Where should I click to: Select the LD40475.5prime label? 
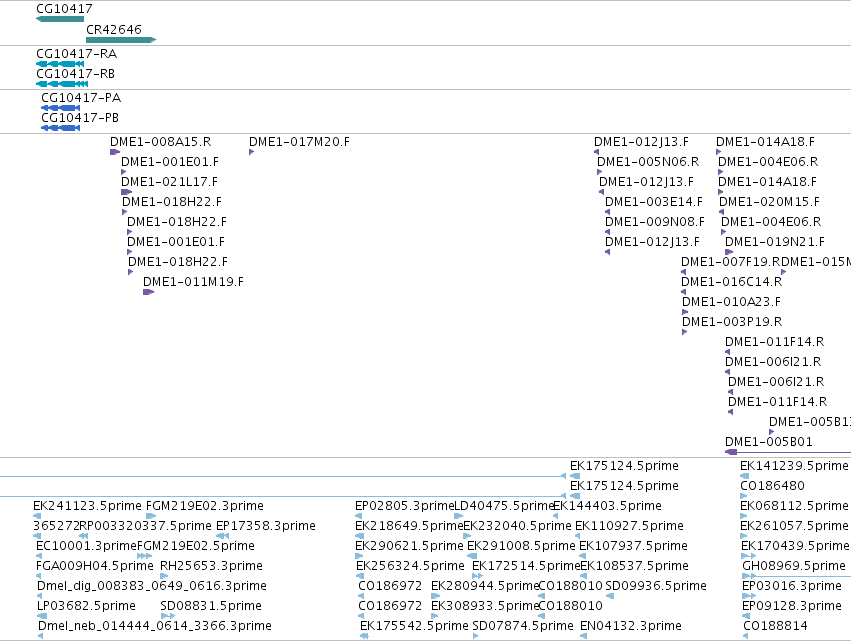(x=504, y=506)
